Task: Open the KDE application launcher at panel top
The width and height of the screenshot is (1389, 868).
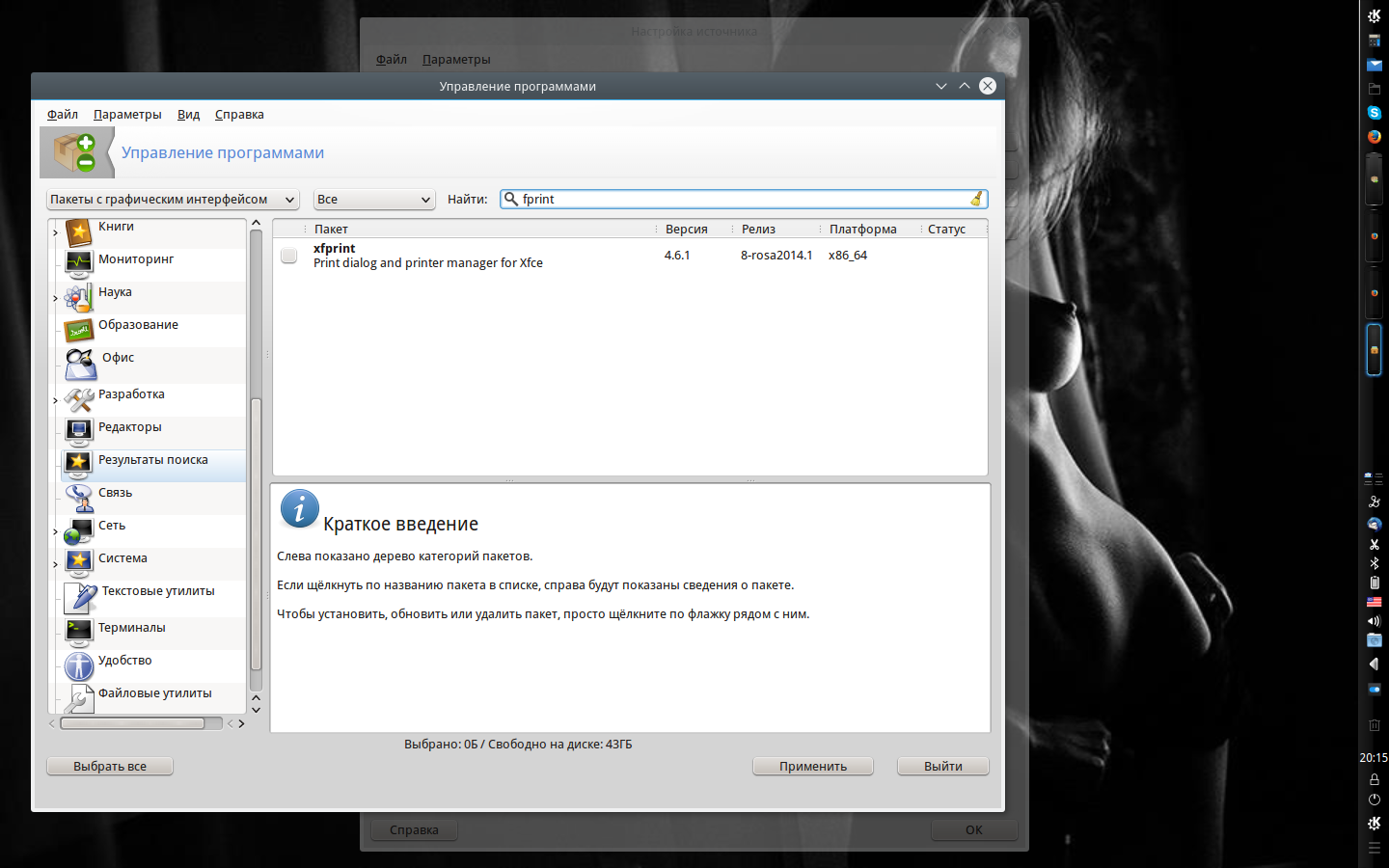Action: [1375, 16]
